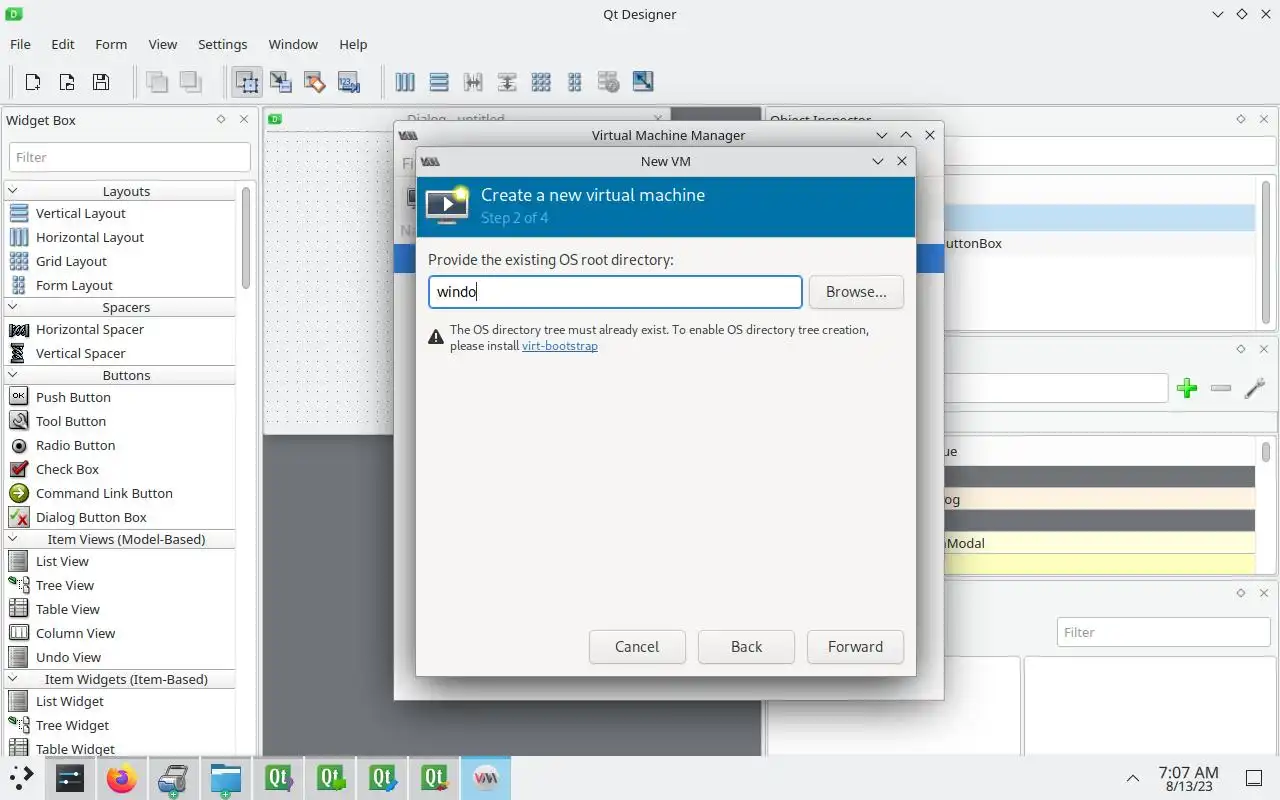Click the Open form toolbar icon
The image size is (1280, 800).
click(x=67, y=82)
